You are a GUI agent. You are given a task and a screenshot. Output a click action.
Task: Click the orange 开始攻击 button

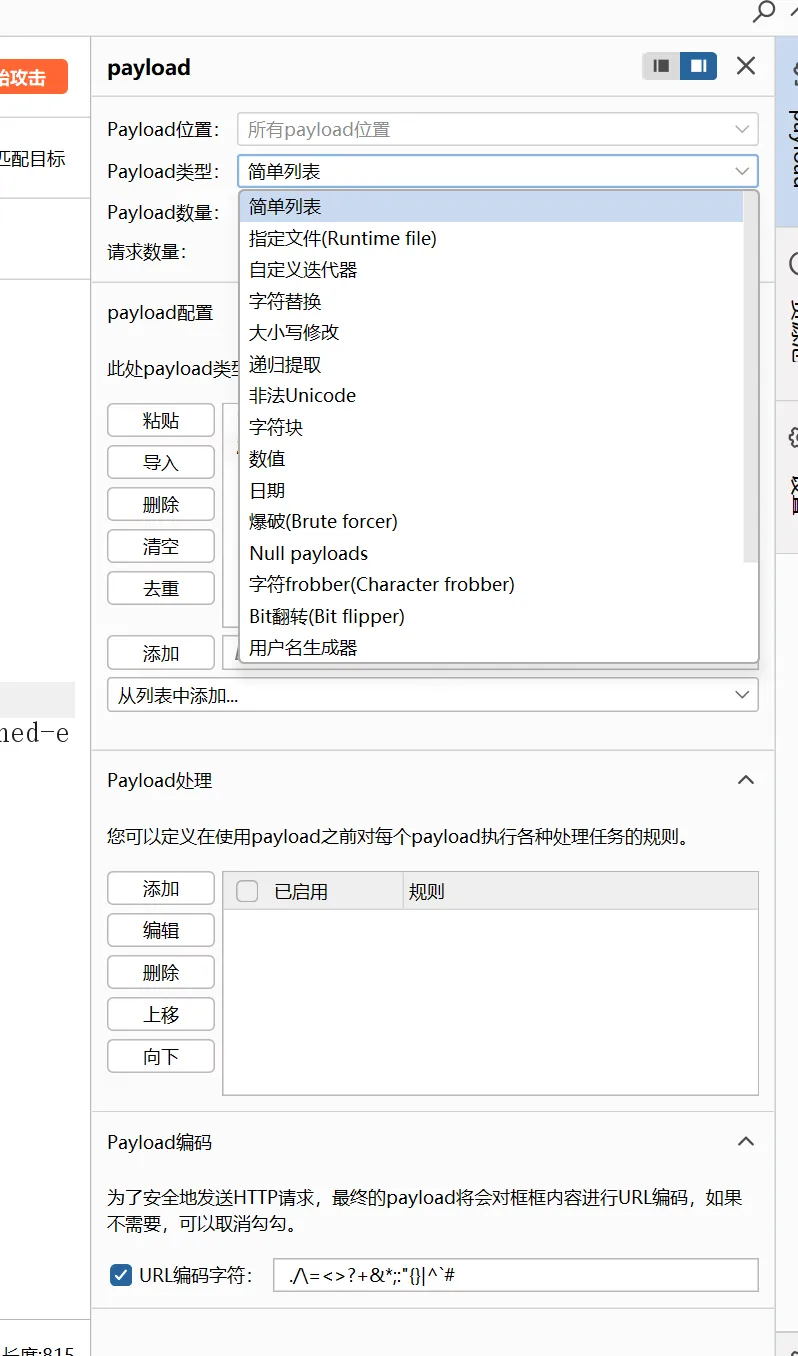point(30,77)
